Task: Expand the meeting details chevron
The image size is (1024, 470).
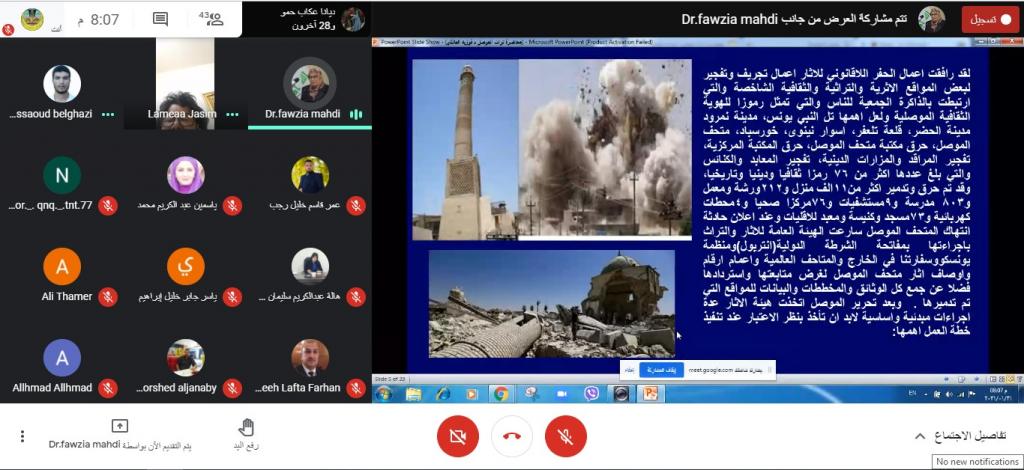Action: point(920,436)
